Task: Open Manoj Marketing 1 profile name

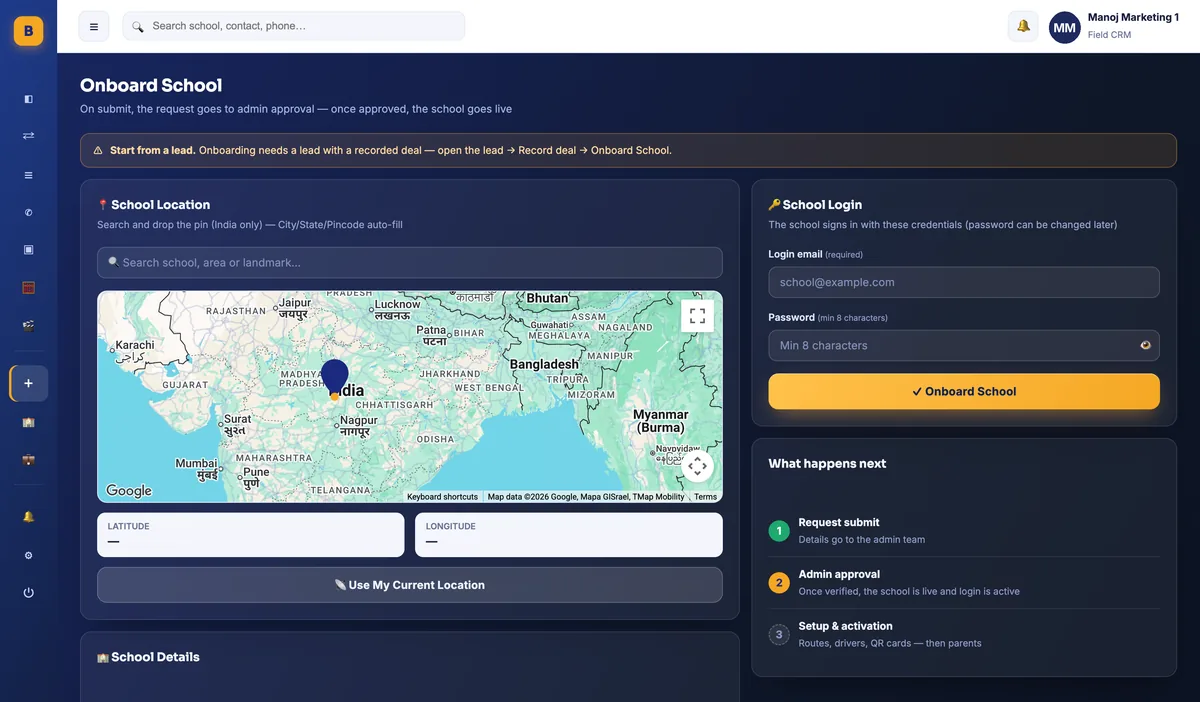Action: (x=1133, y=17)
